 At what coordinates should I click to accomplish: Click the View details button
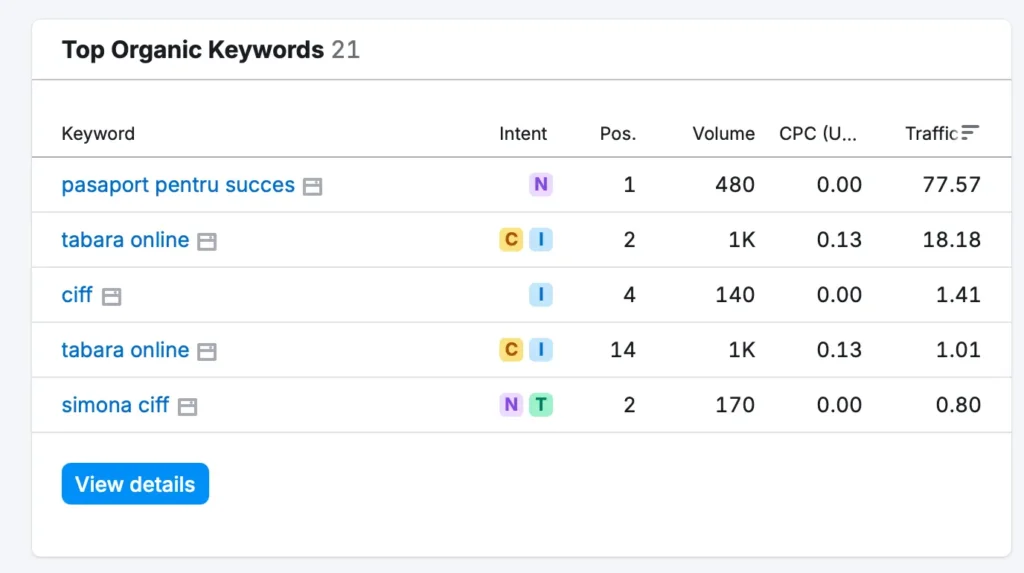pyautogui.click(x=135, y=484)
